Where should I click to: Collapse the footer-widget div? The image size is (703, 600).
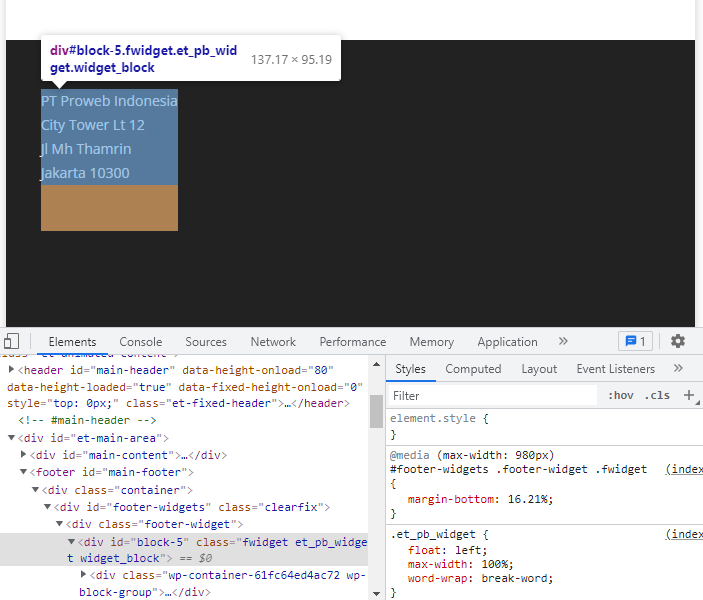click(x=59, y=524)
